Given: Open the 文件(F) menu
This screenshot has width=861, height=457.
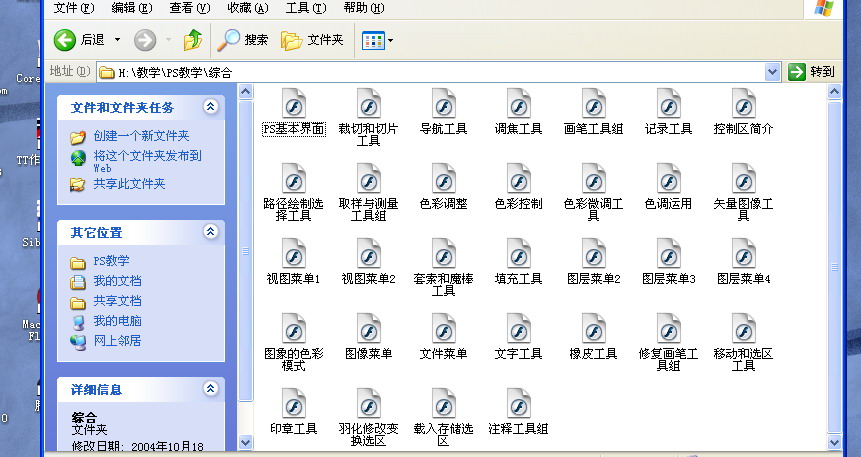Looking at the screenshot, I should (74, 8).
